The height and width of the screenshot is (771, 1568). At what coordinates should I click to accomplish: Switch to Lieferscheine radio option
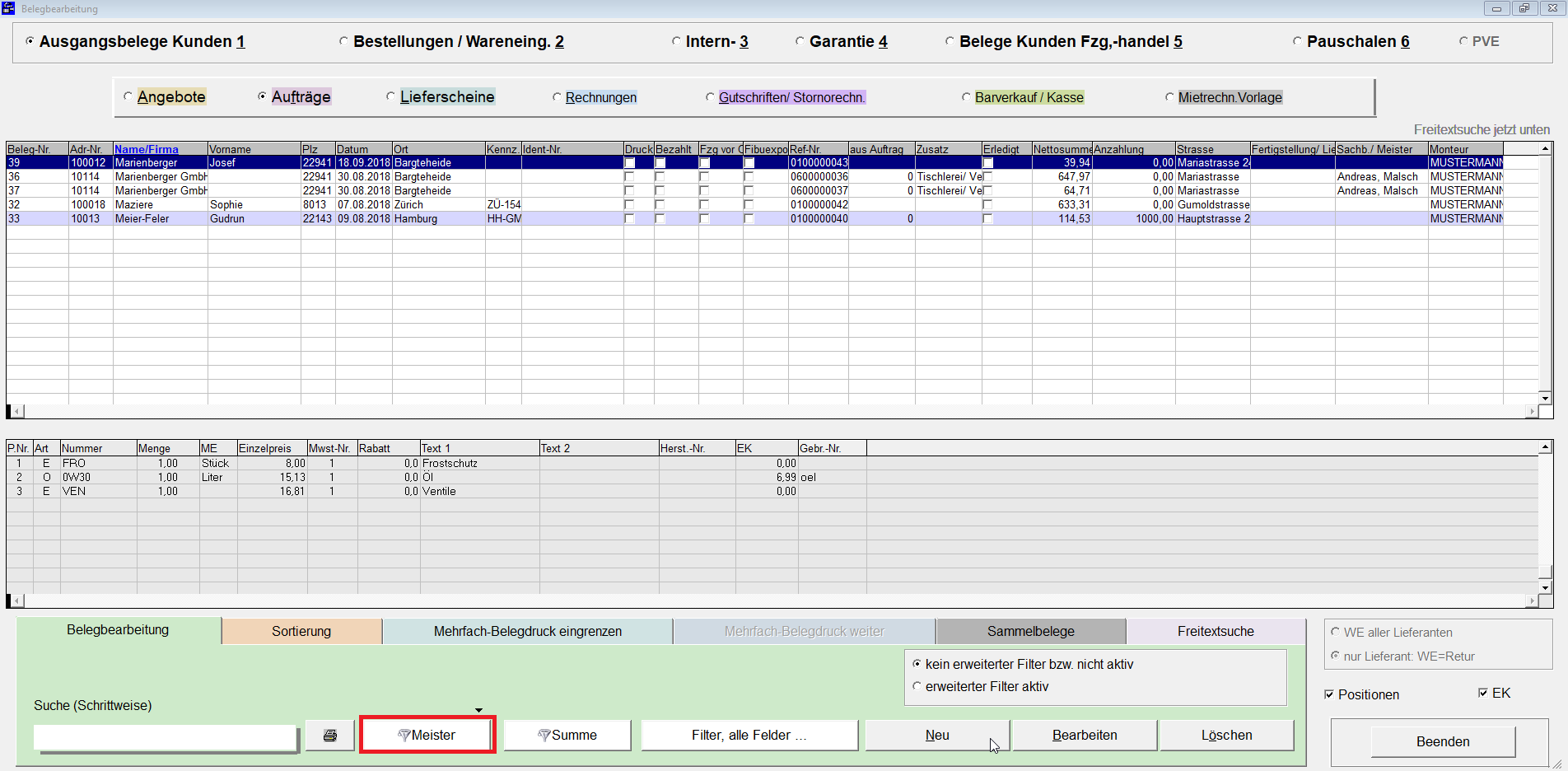pos(390,96)
